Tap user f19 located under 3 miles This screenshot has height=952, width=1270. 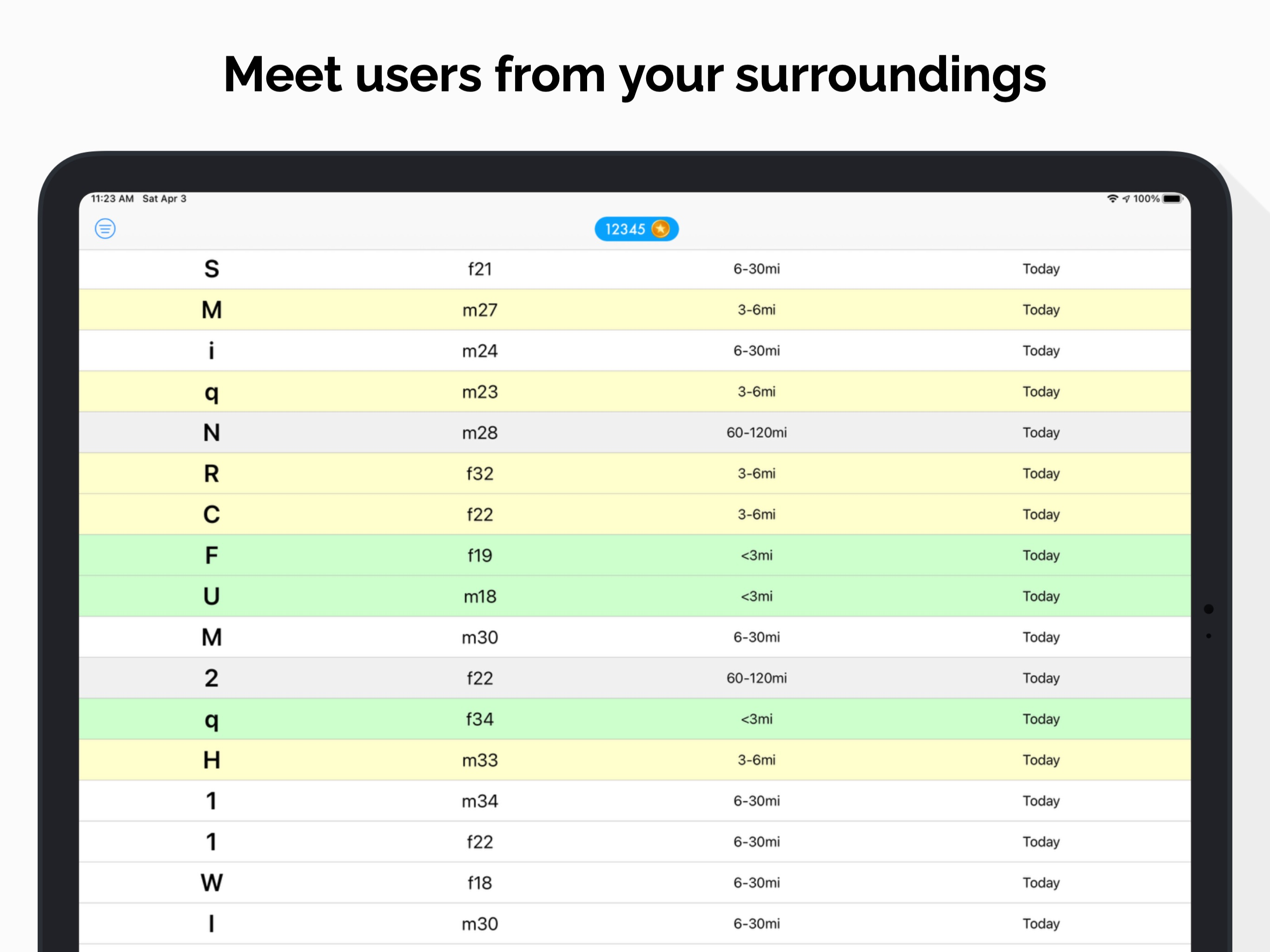click(480, 555)
